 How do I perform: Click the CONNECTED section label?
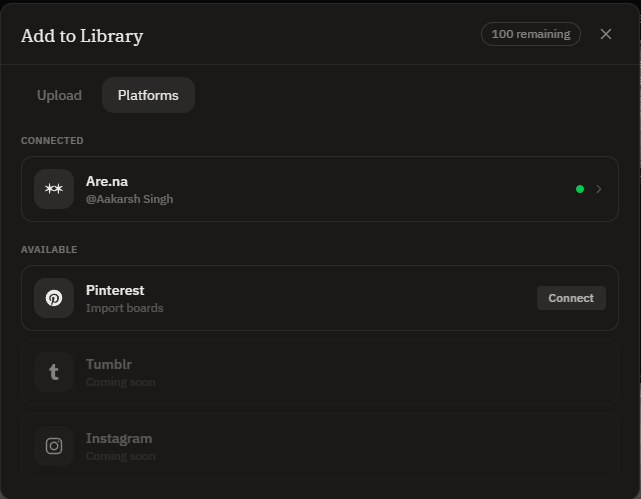[52, 141]
